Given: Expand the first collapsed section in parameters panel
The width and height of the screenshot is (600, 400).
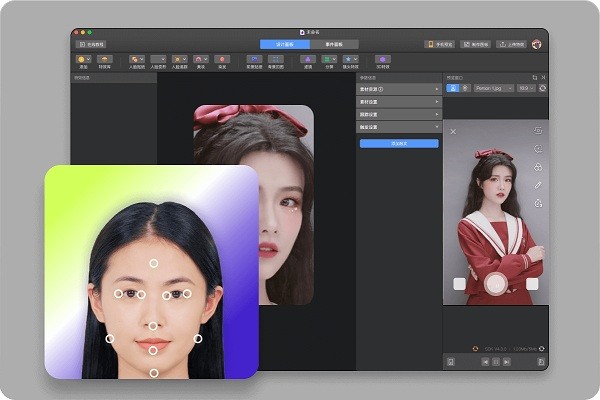Looking at the screenshot, I should pos(398,89).
